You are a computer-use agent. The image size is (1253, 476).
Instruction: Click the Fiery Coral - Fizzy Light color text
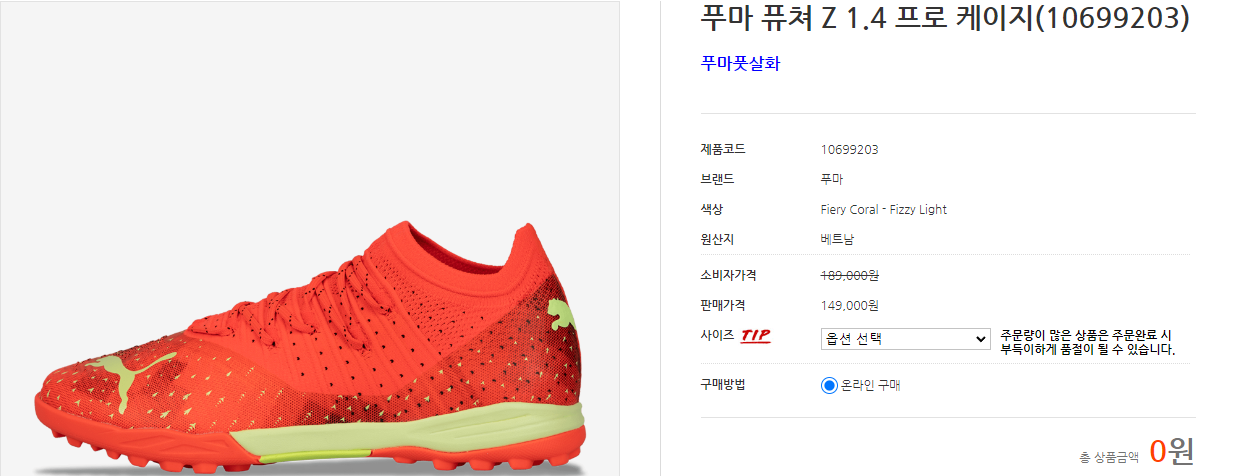[x=883, y=210]
